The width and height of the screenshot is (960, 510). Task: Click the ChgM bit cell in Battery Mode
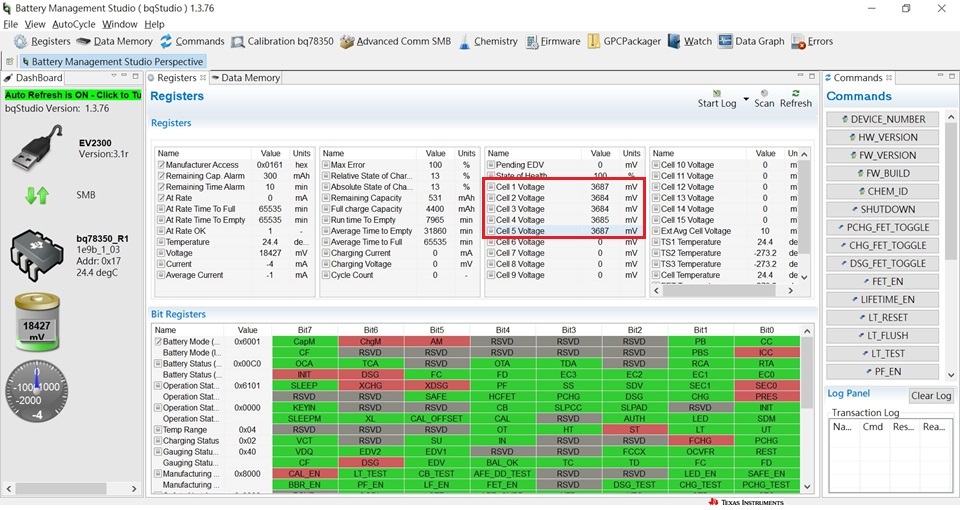tap(370, 342)
